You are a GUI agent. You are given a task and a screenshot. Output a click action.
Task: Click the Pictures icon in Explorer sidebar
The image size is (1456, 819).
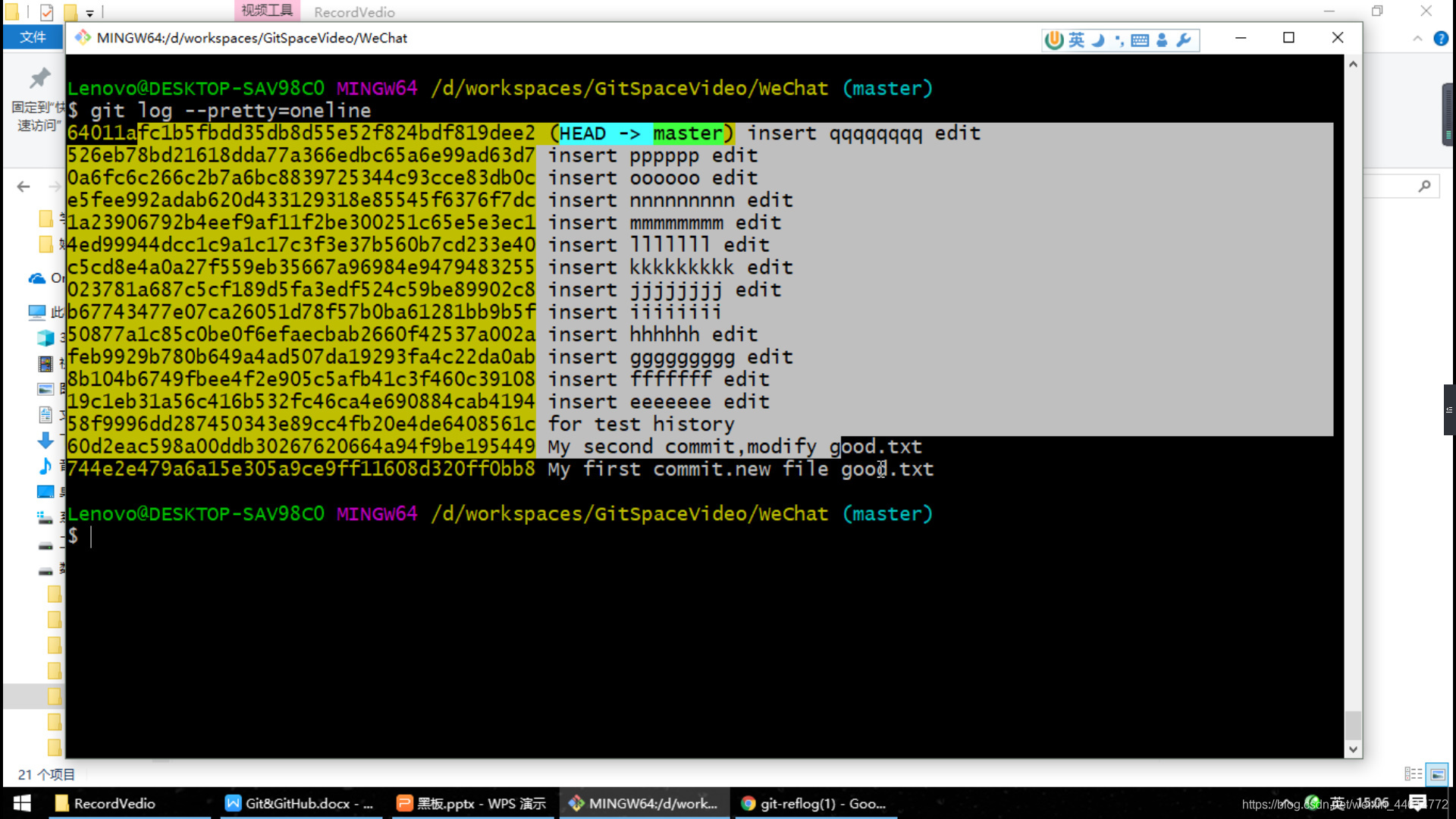tap(45, 389)
